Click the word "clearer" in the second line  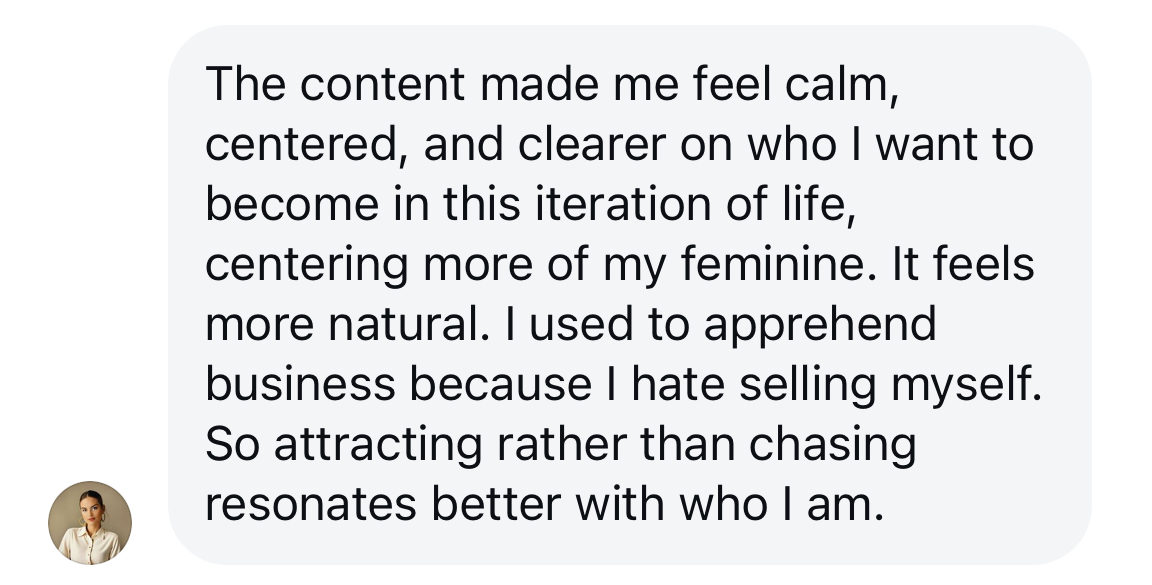[x=592, y=144]
